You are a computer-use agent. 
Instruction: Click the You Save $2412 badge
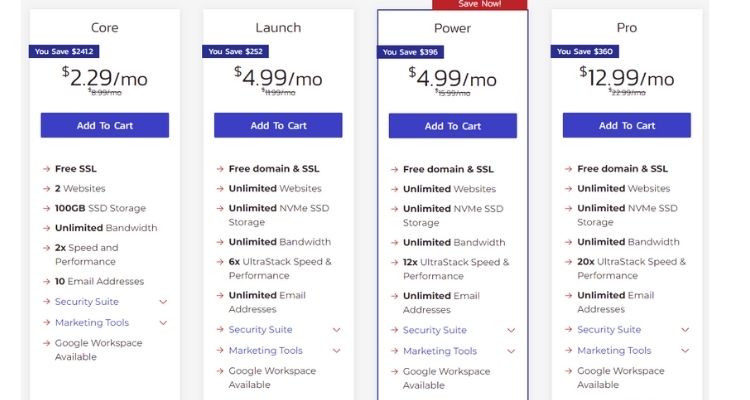click(x=64, y=51)
